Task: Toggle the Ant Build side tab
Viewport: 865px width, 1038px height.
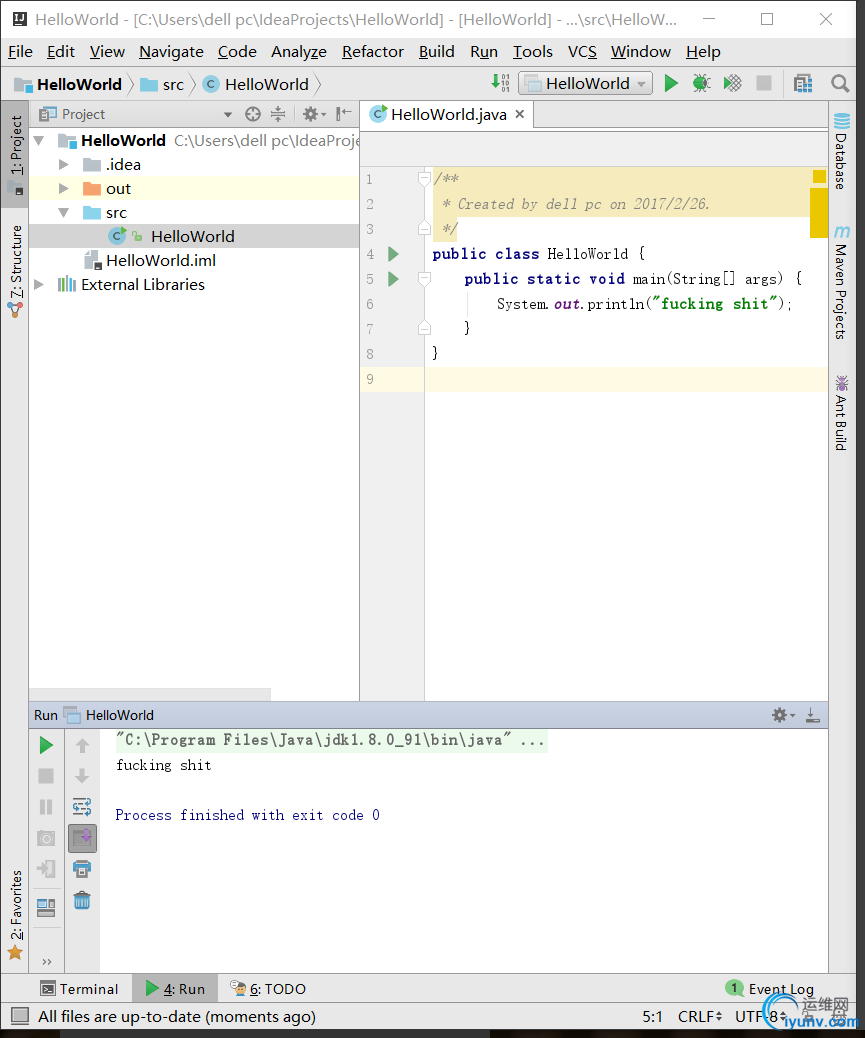Action: pyautogui.click(x=841, y=414)
